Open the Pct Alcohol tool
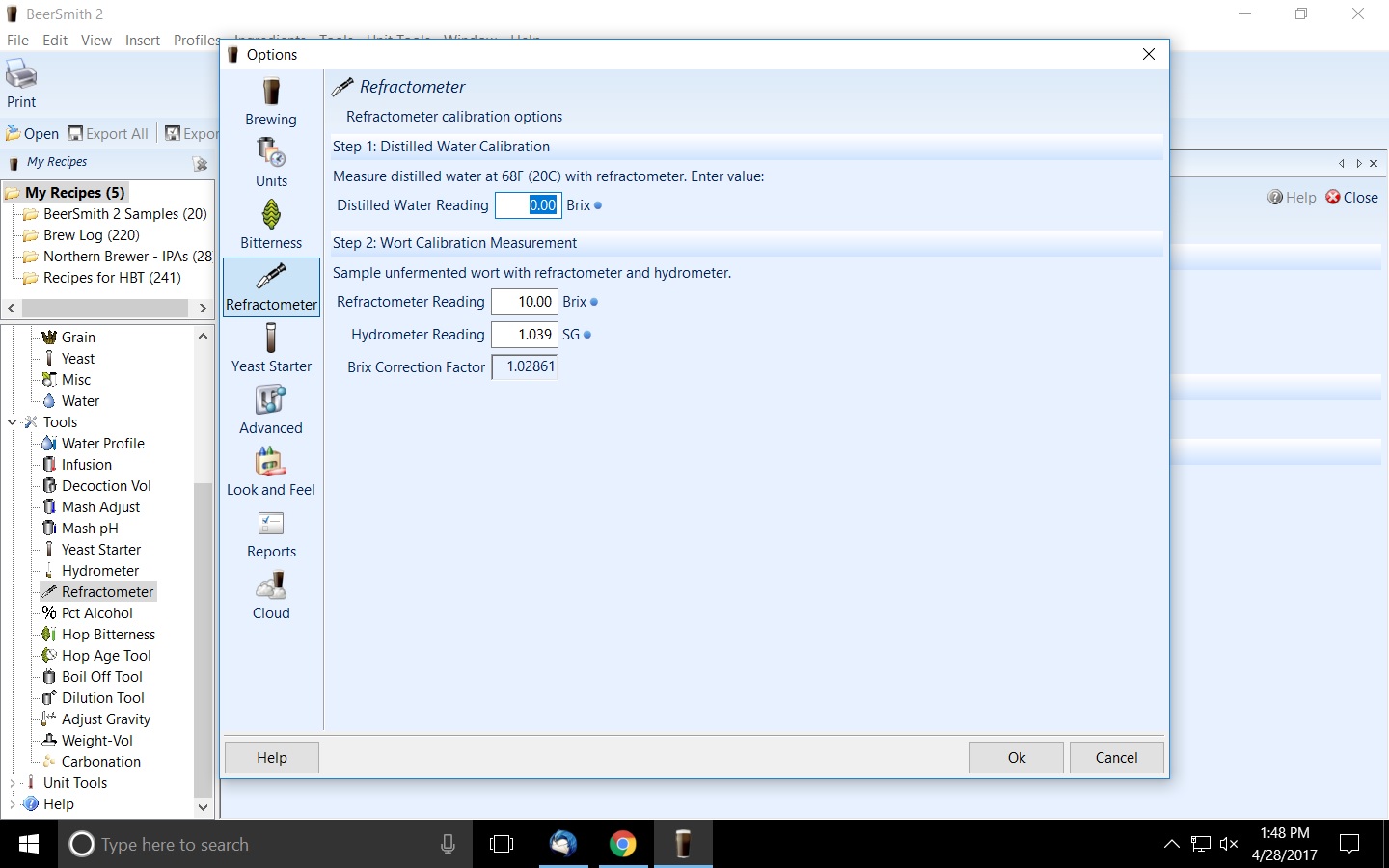Screen dimensions: 1389x868 click(87, 613)
